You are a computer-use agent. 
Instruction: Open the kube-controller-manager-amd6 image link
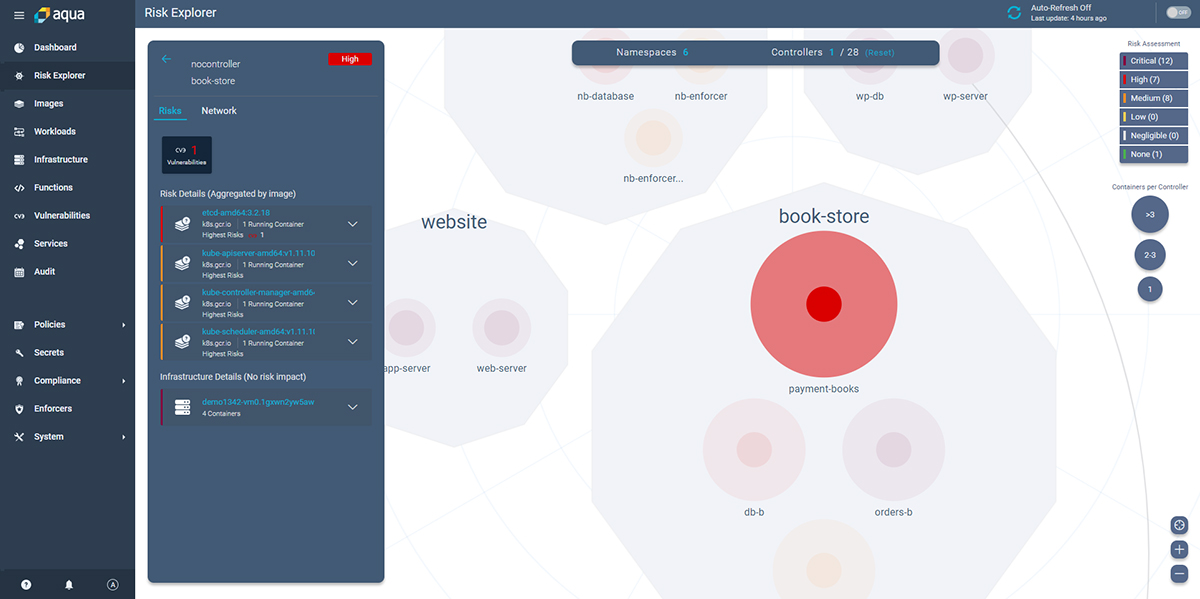click(258, 292)
